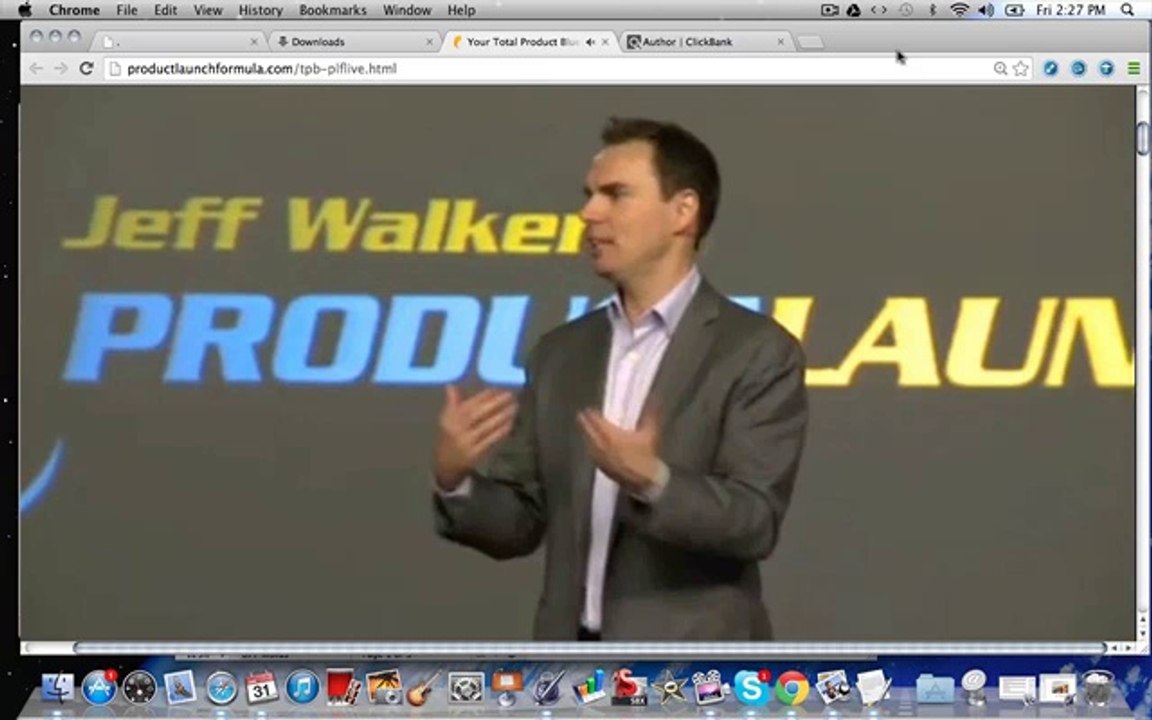The height and width of the screenshot is (720, 1152).
Task: Bookmark this page with the star icon
Action: pyautogui.click(x=1020, y=68)
